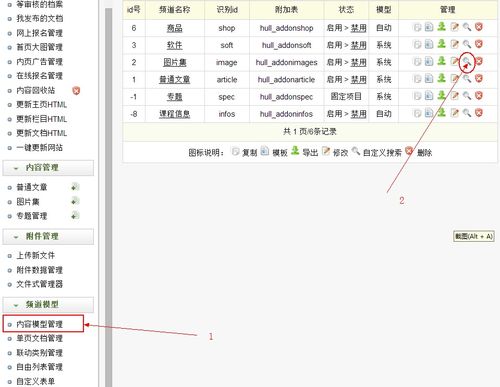Open template icon for 普通文章 article row
This screenshot has width=500, height=387.
429,79
